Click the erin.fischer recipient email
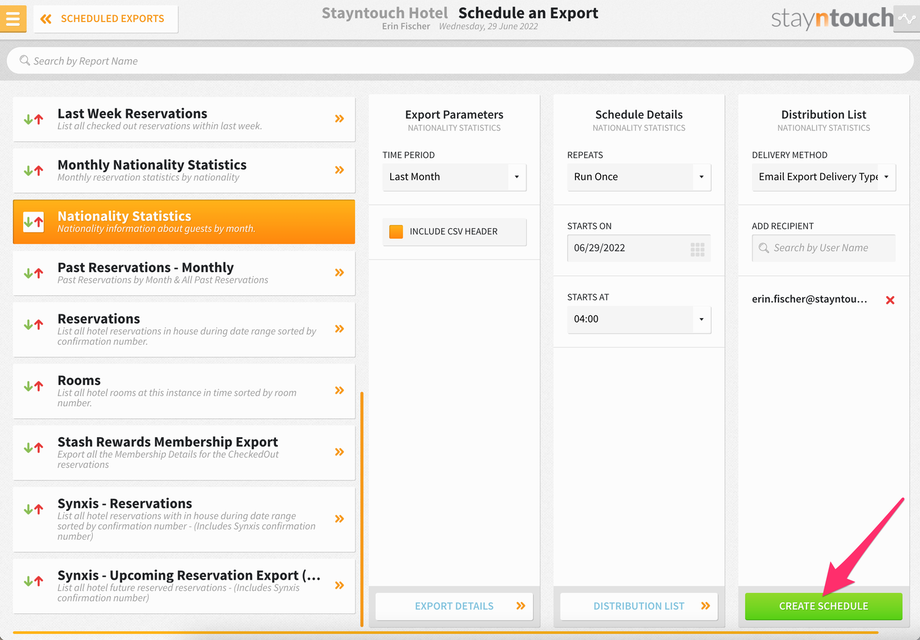This screenshot has width=920, height=640. click(x=809, y=299)
